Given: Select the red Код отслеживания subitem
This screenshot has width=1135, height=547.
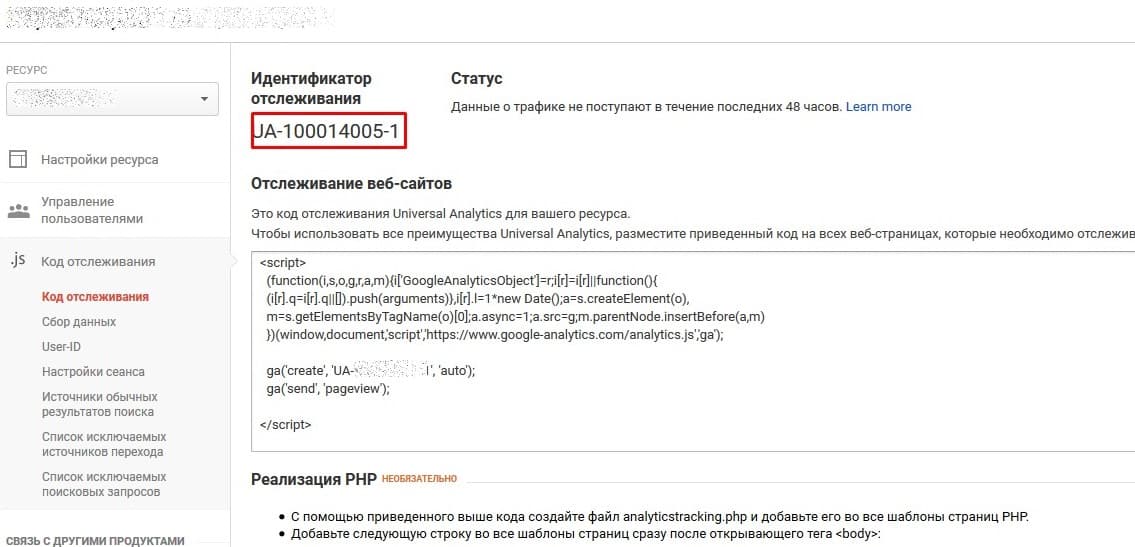Looking at the screenshot, I should click(96, 297).
